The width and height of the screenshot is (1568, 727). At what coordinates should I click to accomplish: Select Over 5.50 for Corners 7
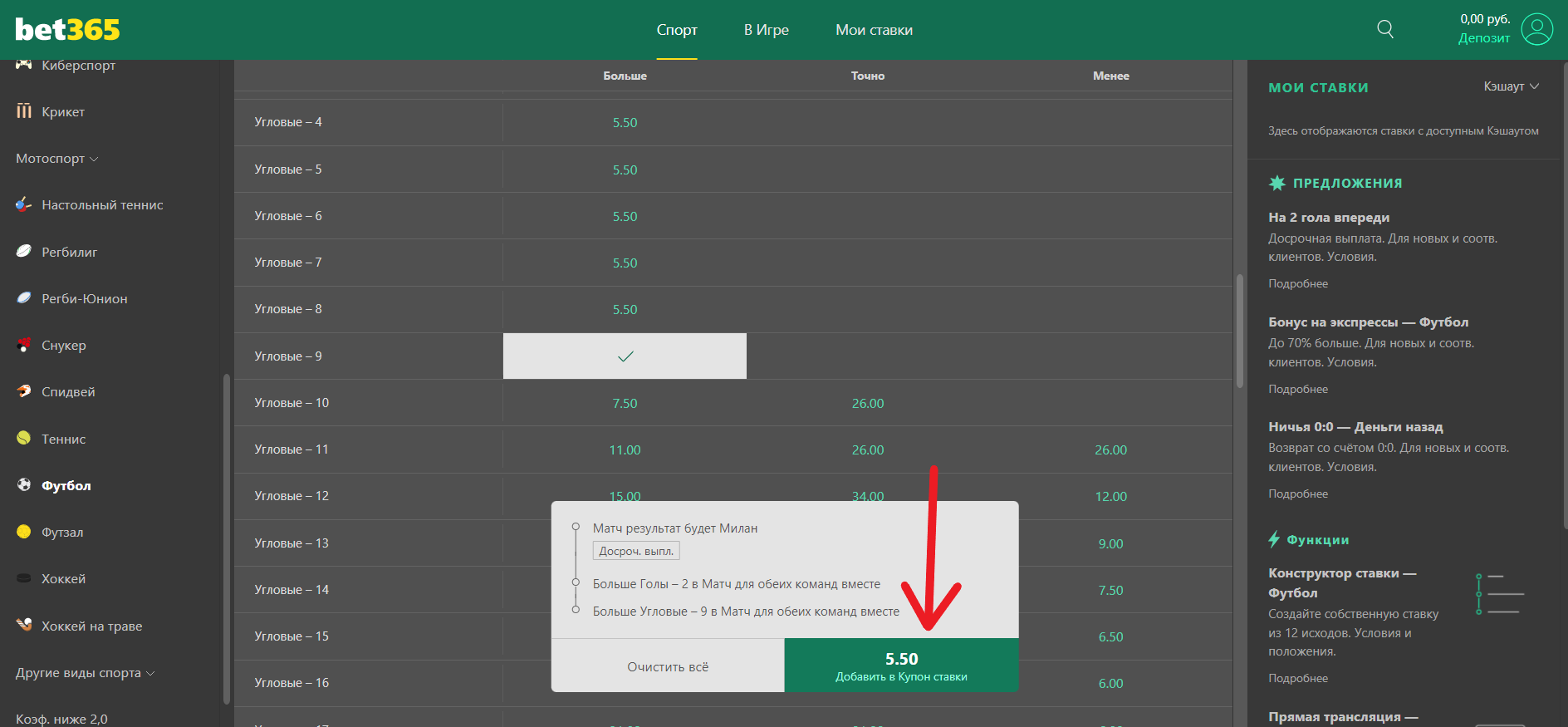pyautogui.click(x=625, y=263)
